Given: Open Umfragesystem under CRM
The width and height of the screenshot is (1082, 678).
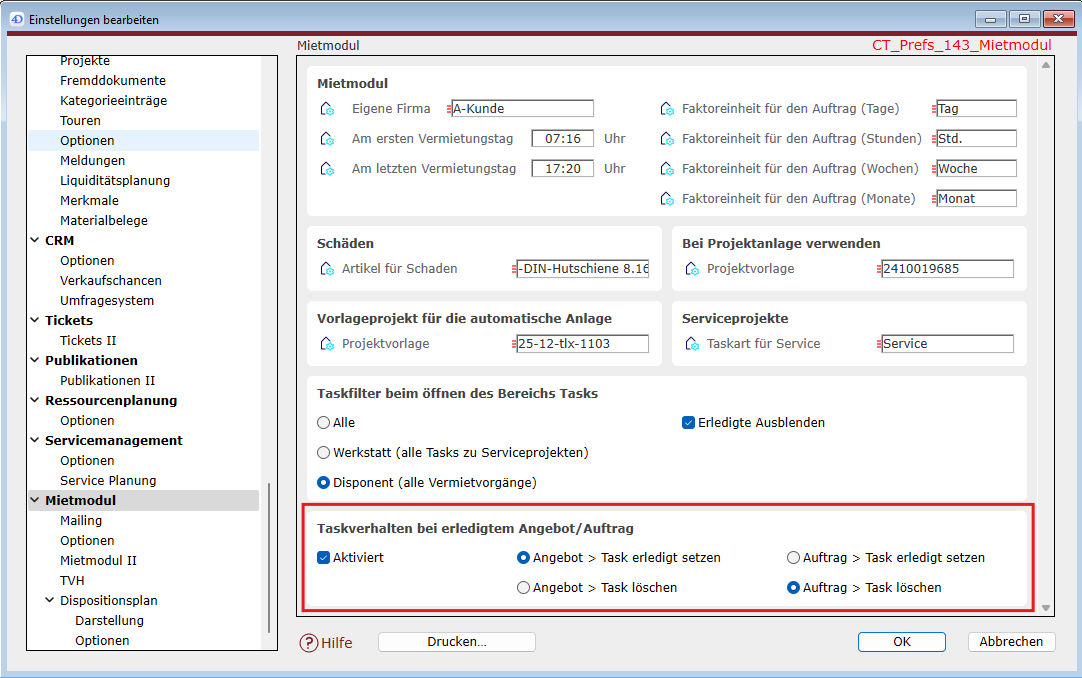Looking at the screenshot, I should 106,301.
